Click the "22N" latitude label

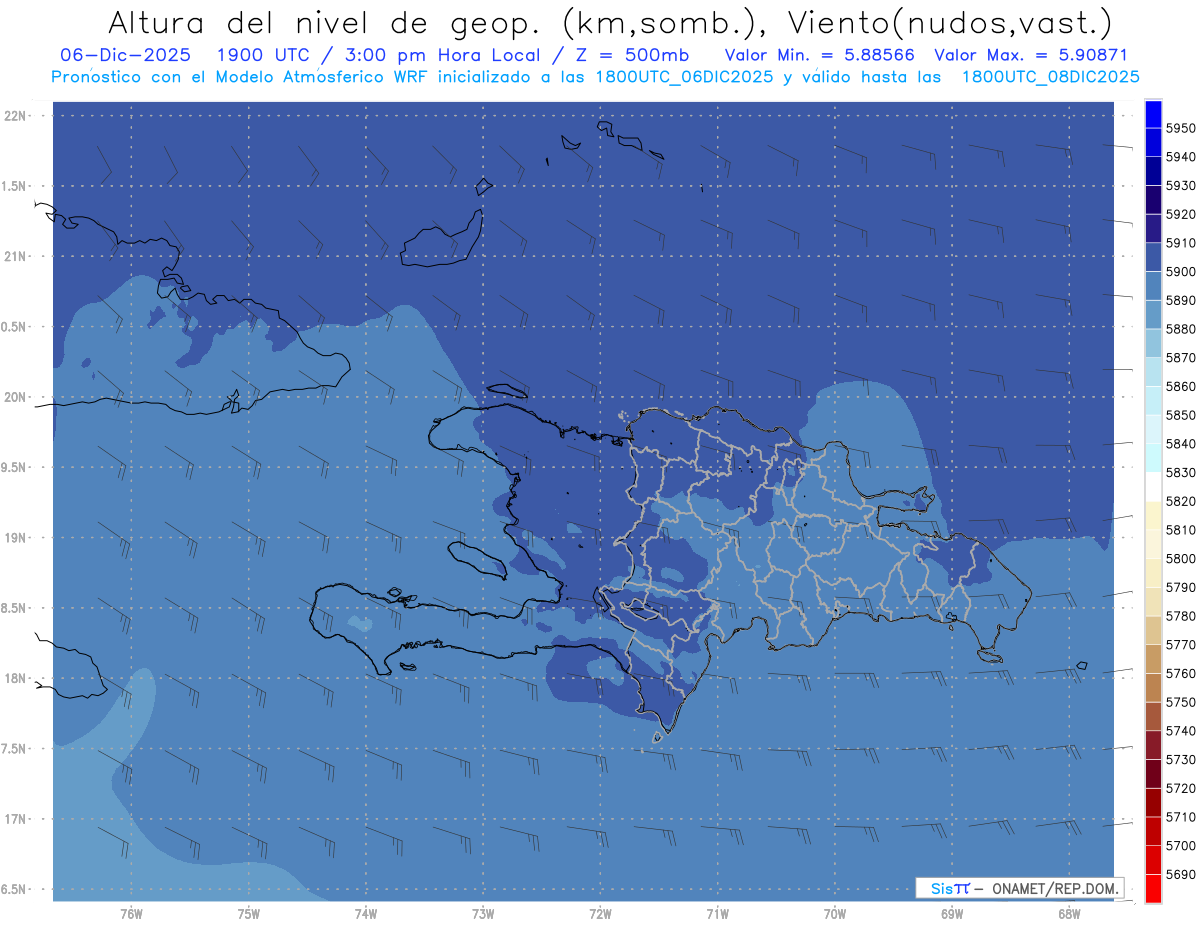pos(14,116)
